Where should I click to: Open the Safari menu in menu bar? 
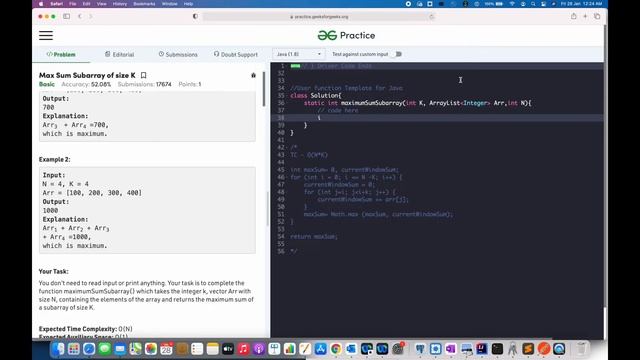[x=57, y=4]
